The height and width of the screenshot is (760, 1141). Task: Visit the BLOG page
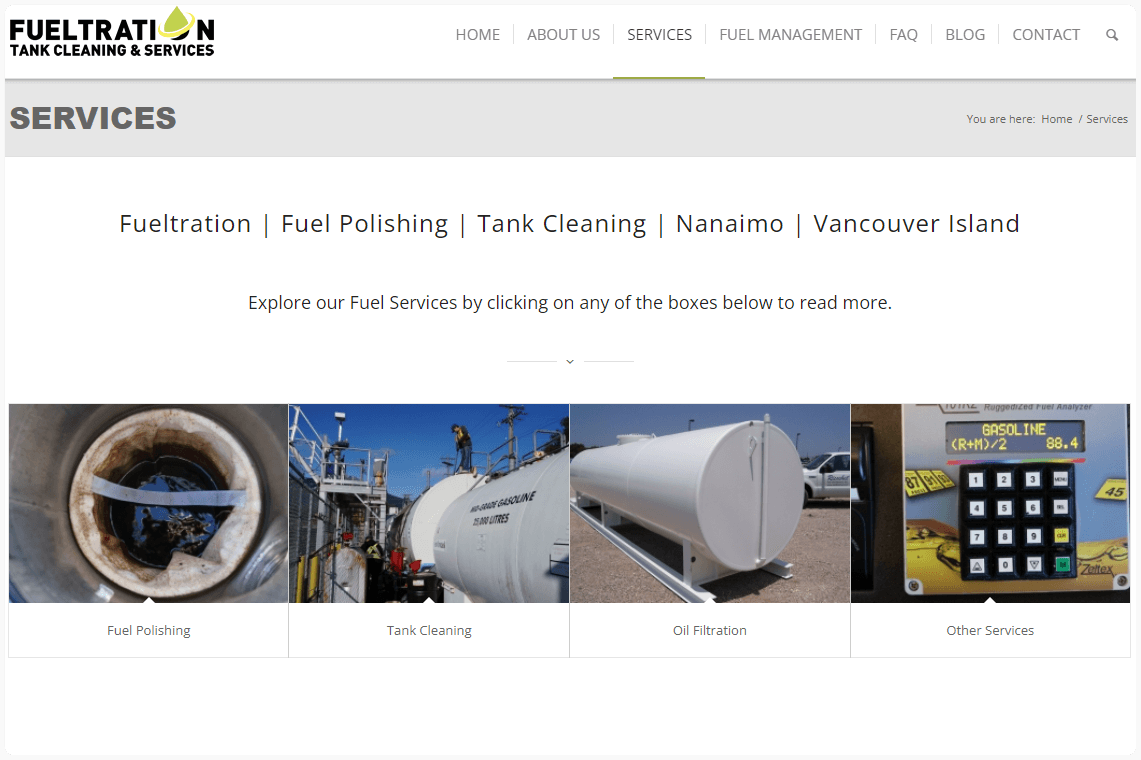pos(965,34)
